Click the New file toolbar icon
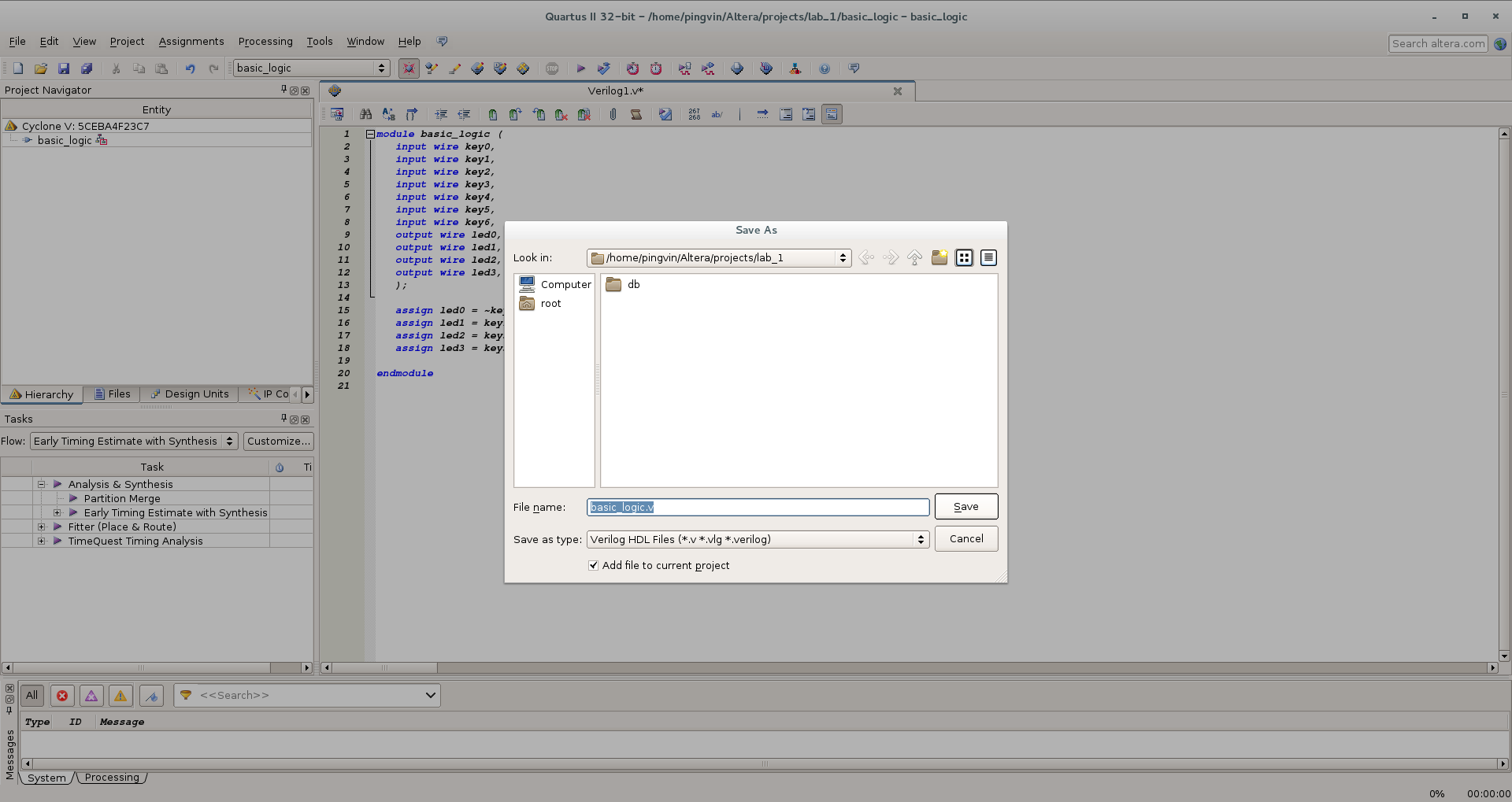 (x=18, y=68)
